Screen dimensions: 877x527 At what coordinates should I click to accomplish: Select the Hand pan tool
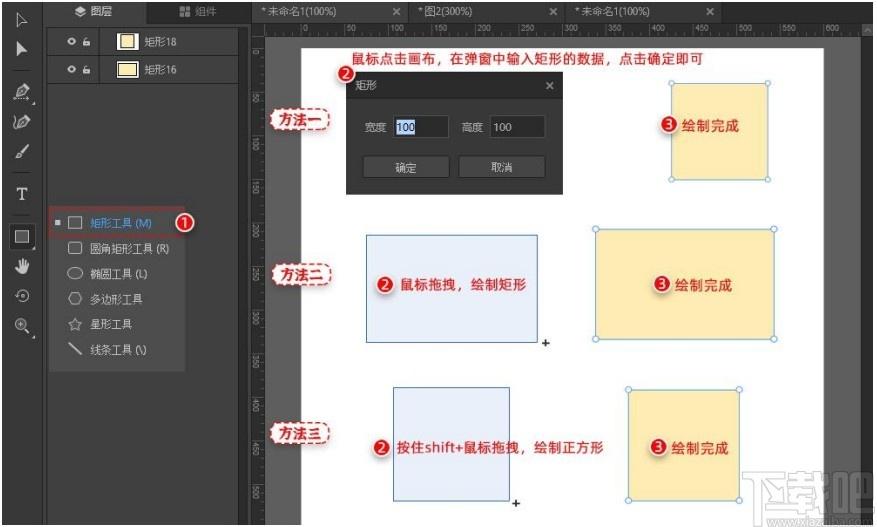pos(22,266)
